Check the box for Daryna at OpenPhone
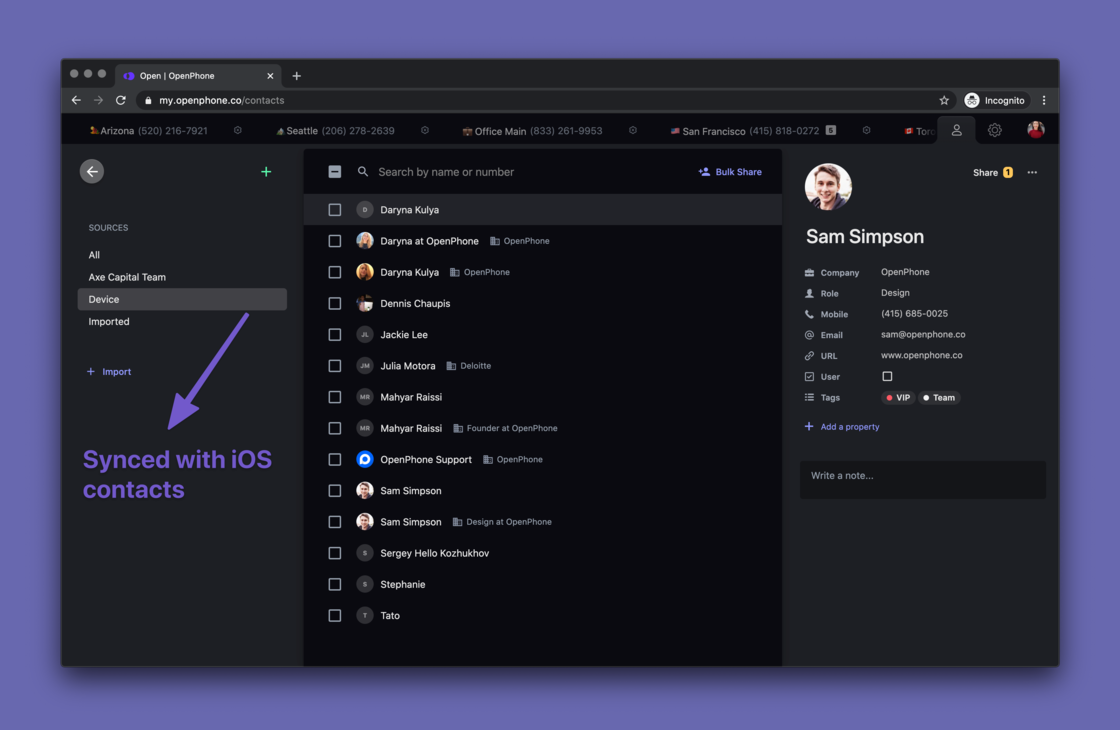The width and height of the screenshot is (1120, 730). (334, 241)
